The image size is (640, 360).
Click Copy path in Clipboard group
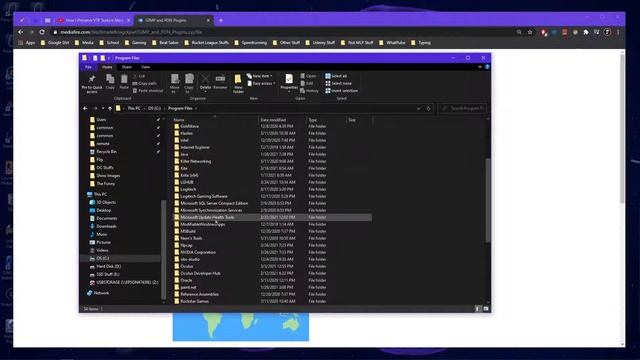click(x=144, y=83)
